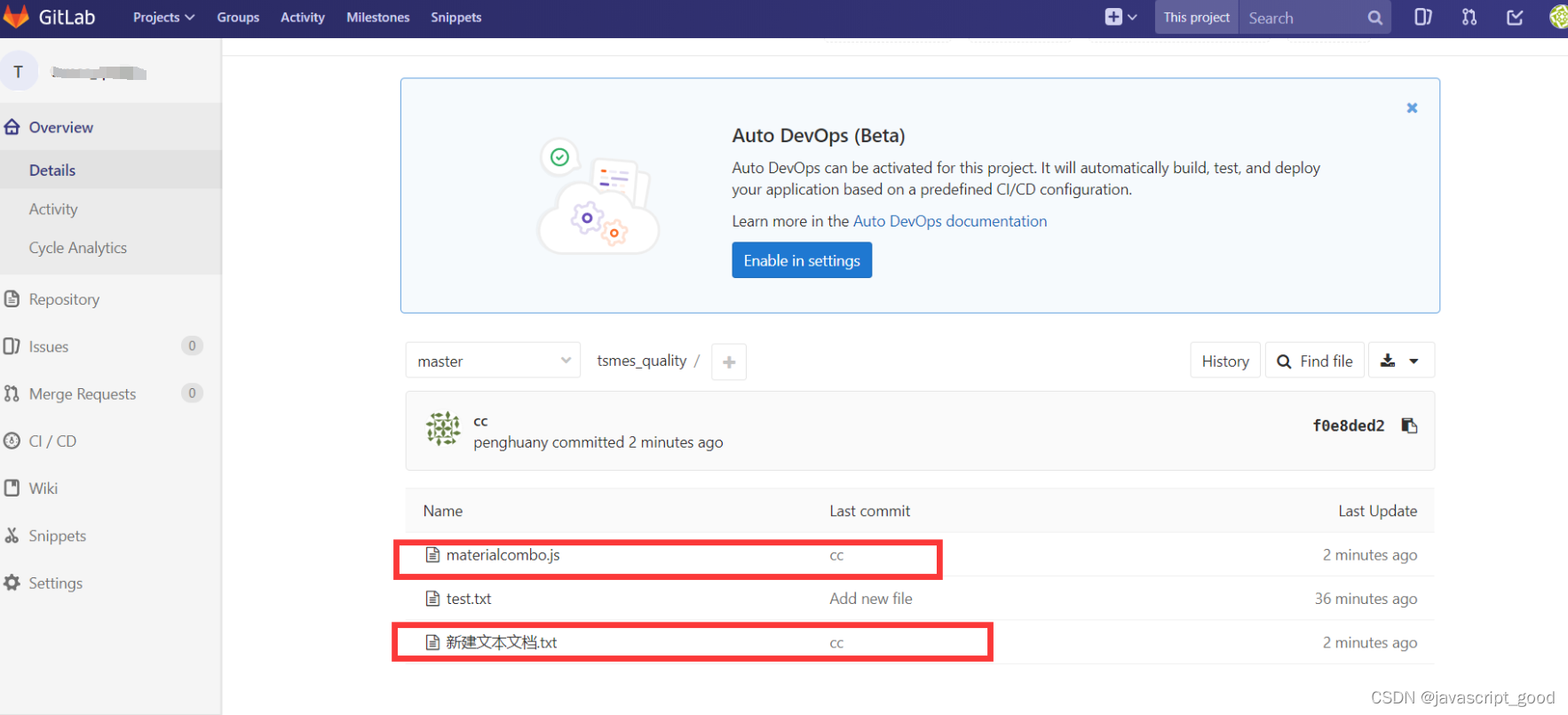Open materialcombo.js file

(503, 555)
